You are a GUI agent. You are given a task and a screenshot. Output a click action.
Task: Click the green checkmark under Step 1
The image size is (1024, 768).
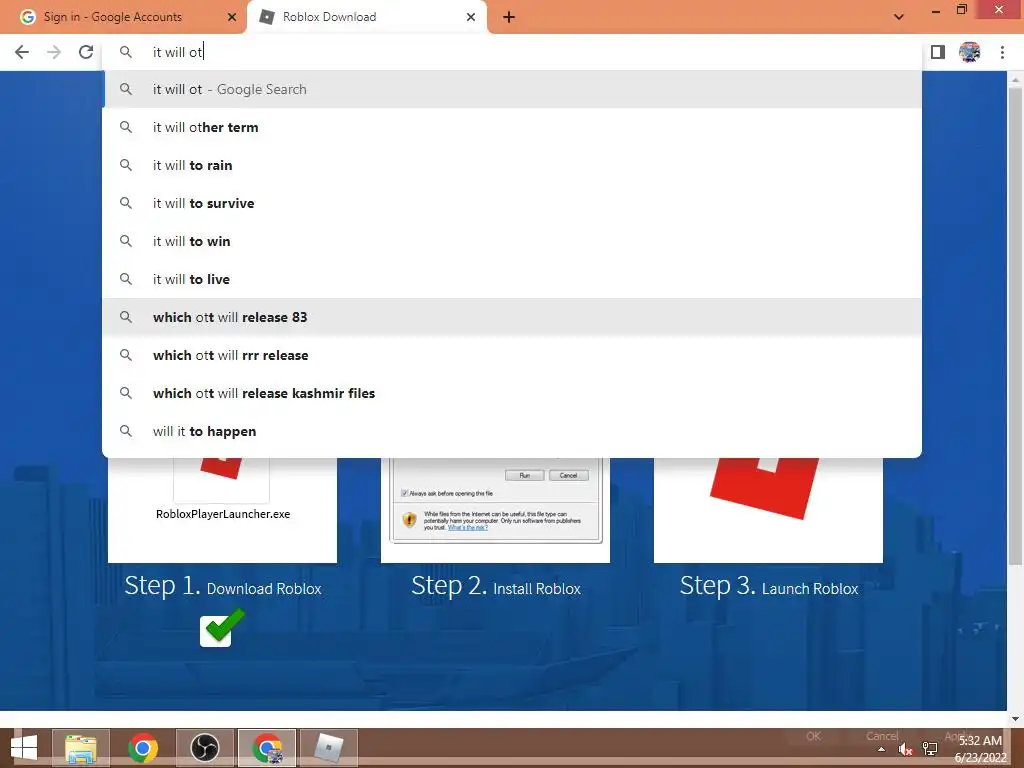pyautogui.click(x=222, y=628)
